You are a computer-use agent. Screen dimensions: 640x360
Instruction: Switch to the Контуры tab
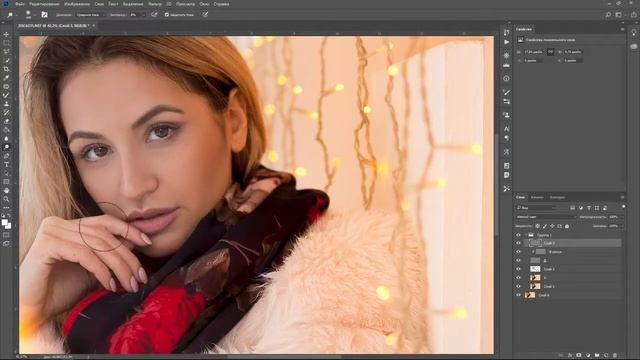[557, 198]
